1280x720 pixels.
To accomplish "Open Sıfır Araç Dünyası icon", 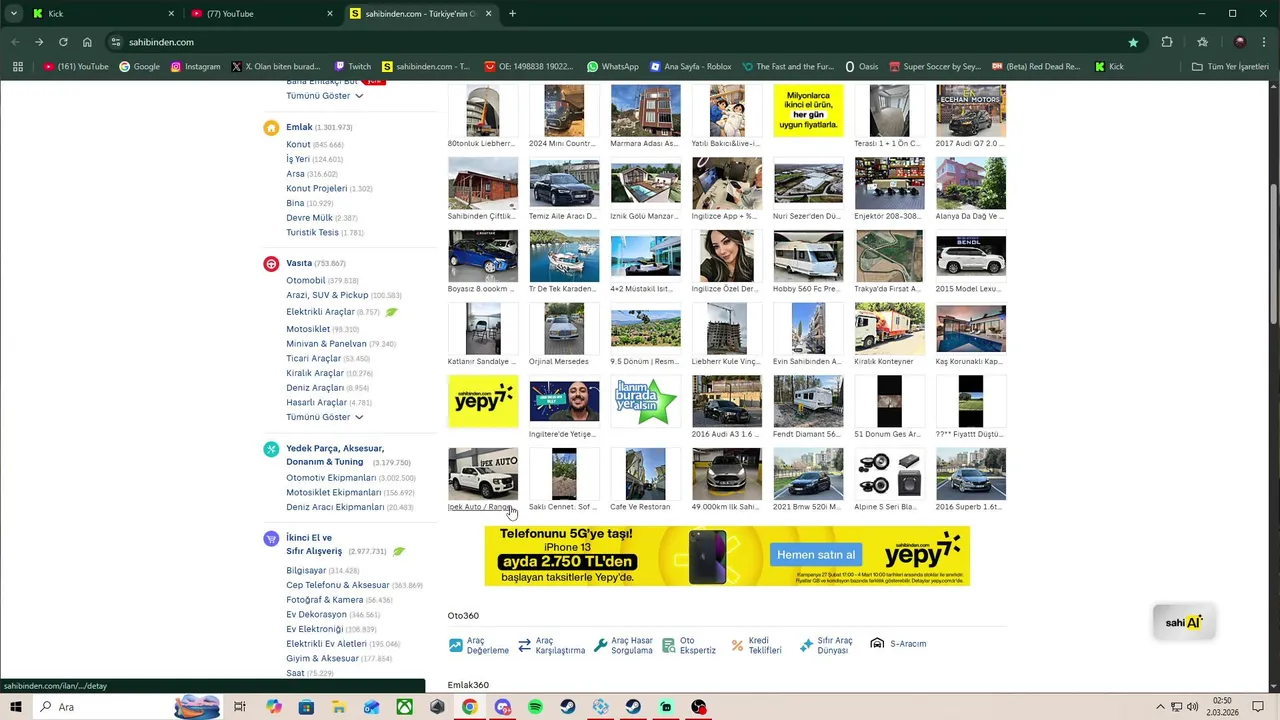I will 807,646.
